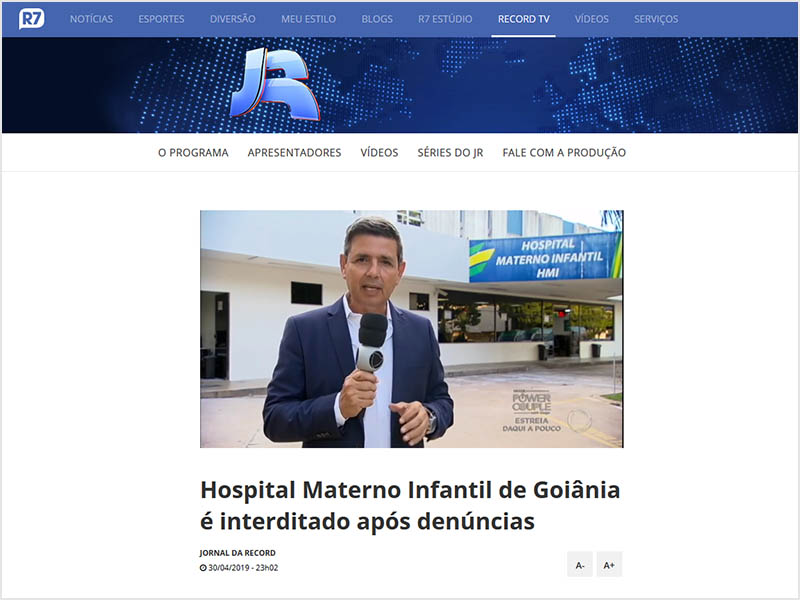Click the article headline about Hospital Materno Infantil

[x=410, y=505]
